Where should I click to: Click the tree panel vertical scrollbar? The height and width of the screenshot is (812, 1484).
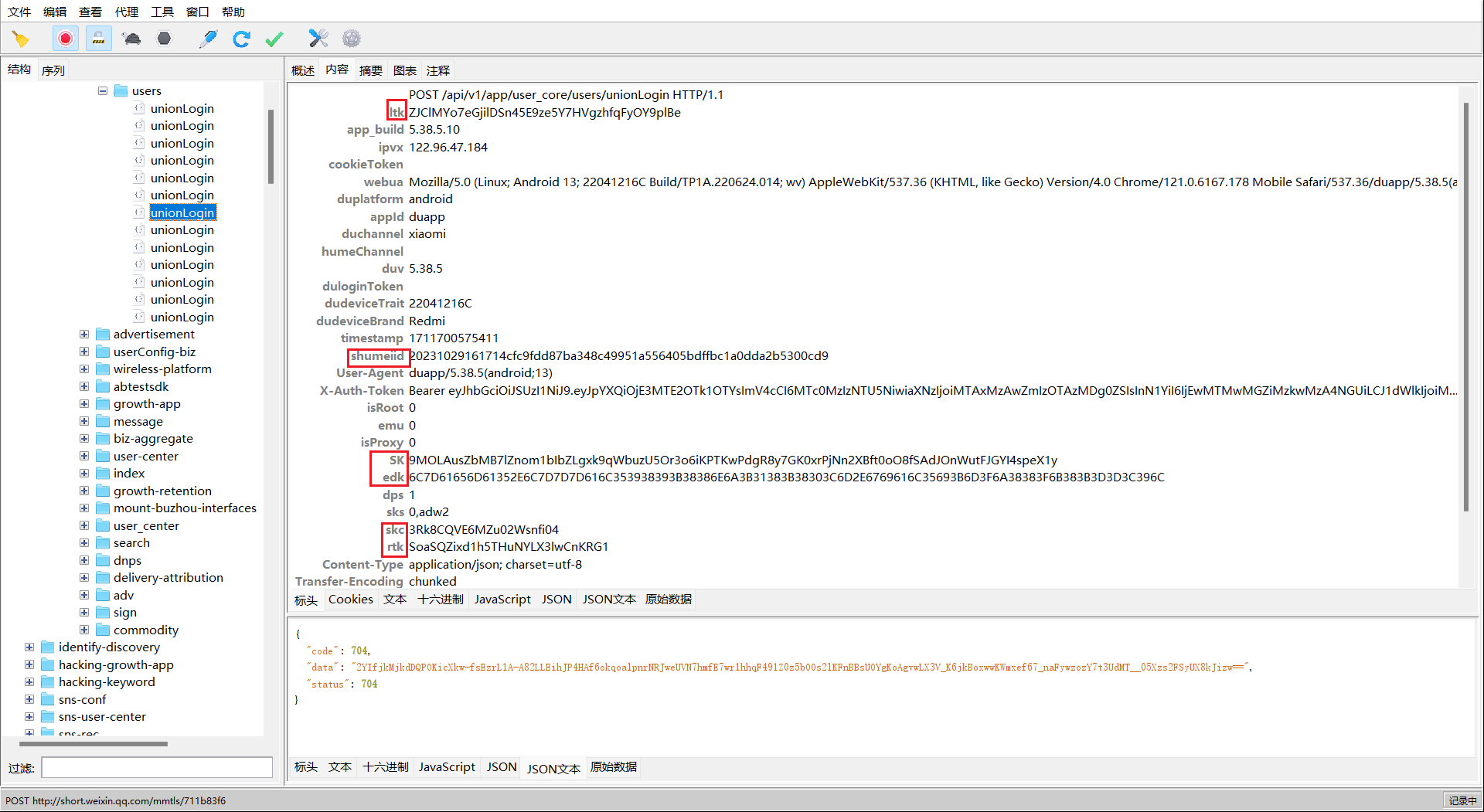click(271, 147)
